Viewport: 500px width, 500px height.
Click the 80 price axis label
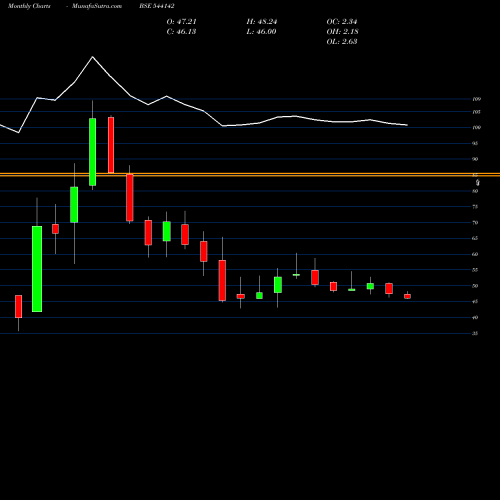point(475,191)
